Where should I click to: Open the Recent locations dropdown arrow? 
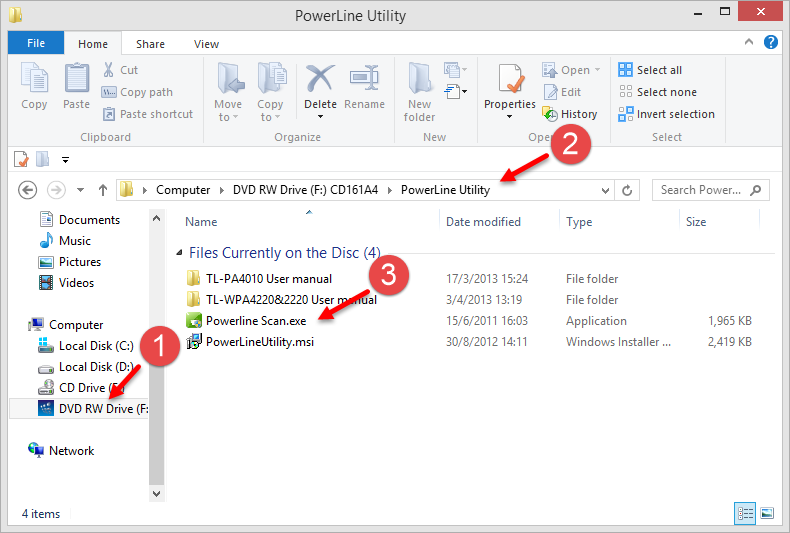pos(80,190)
